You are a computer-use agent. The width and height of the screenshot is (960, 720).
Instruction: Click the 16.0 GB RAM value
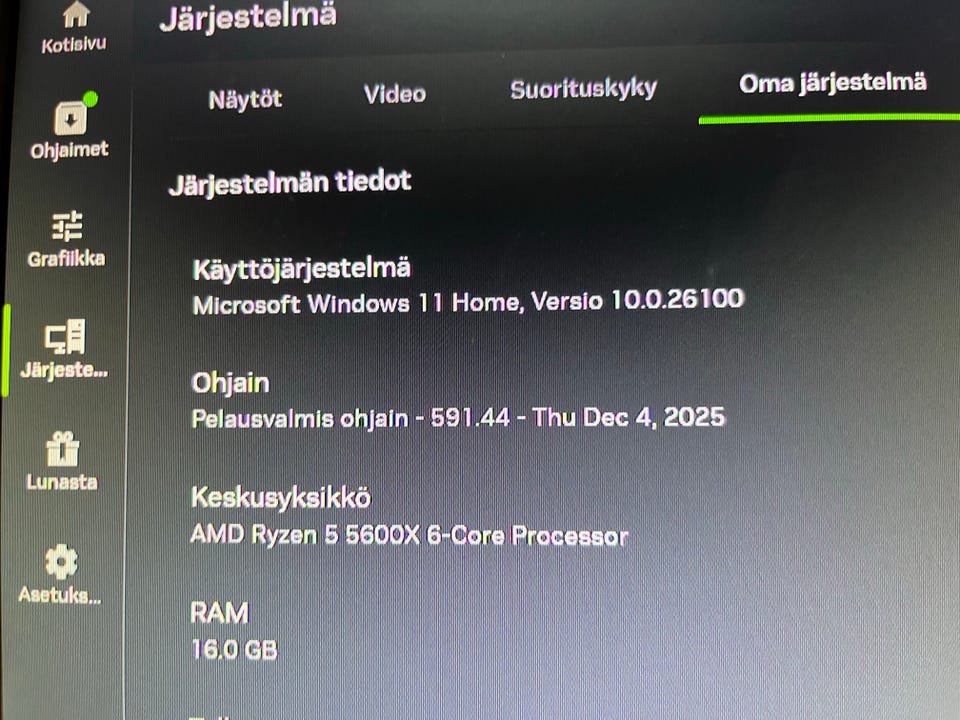tap(234, 650)
